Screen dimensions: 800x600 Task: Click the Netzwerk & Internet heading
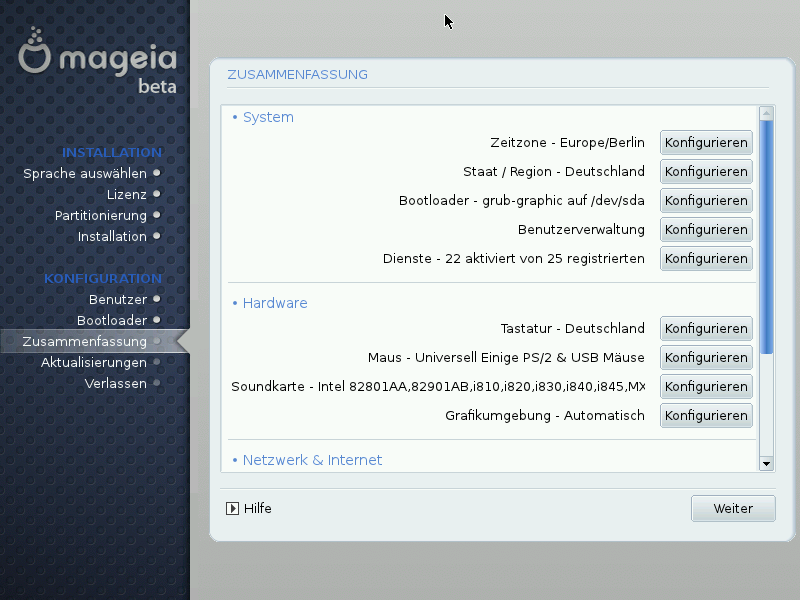tap(312, 460)
